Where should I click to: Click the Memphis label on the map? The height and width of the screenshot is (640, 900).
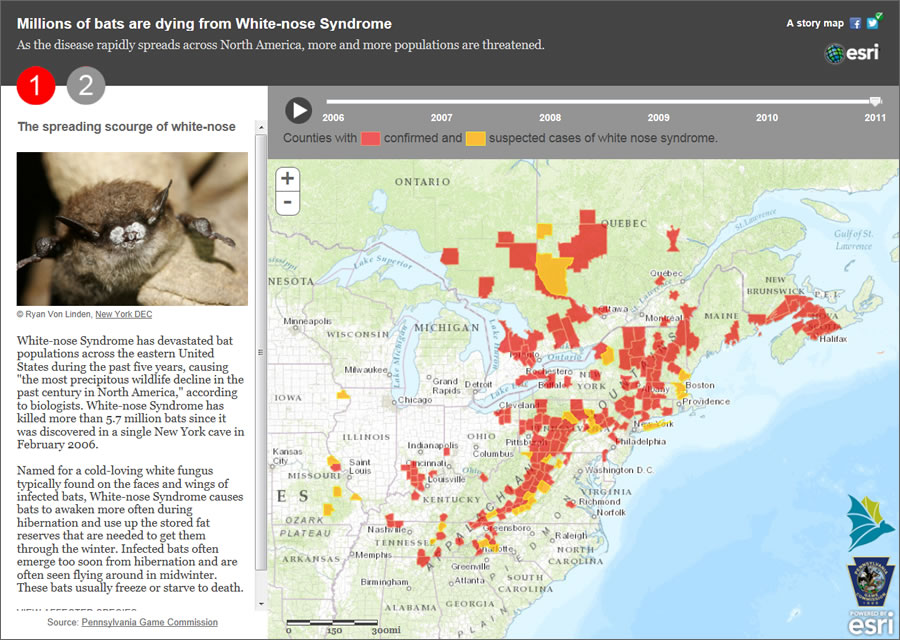pyautogui.click(x=373, y=555)
